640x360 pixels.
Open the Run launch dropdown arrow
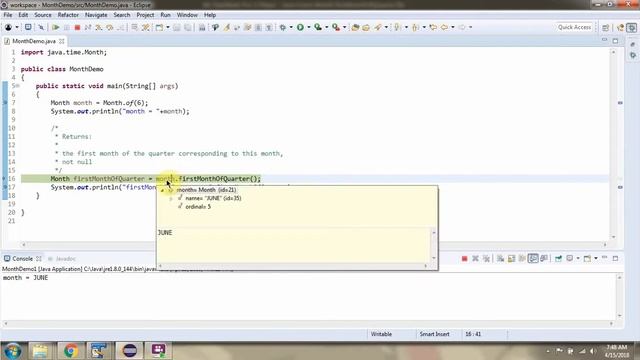tap(309, 27)
